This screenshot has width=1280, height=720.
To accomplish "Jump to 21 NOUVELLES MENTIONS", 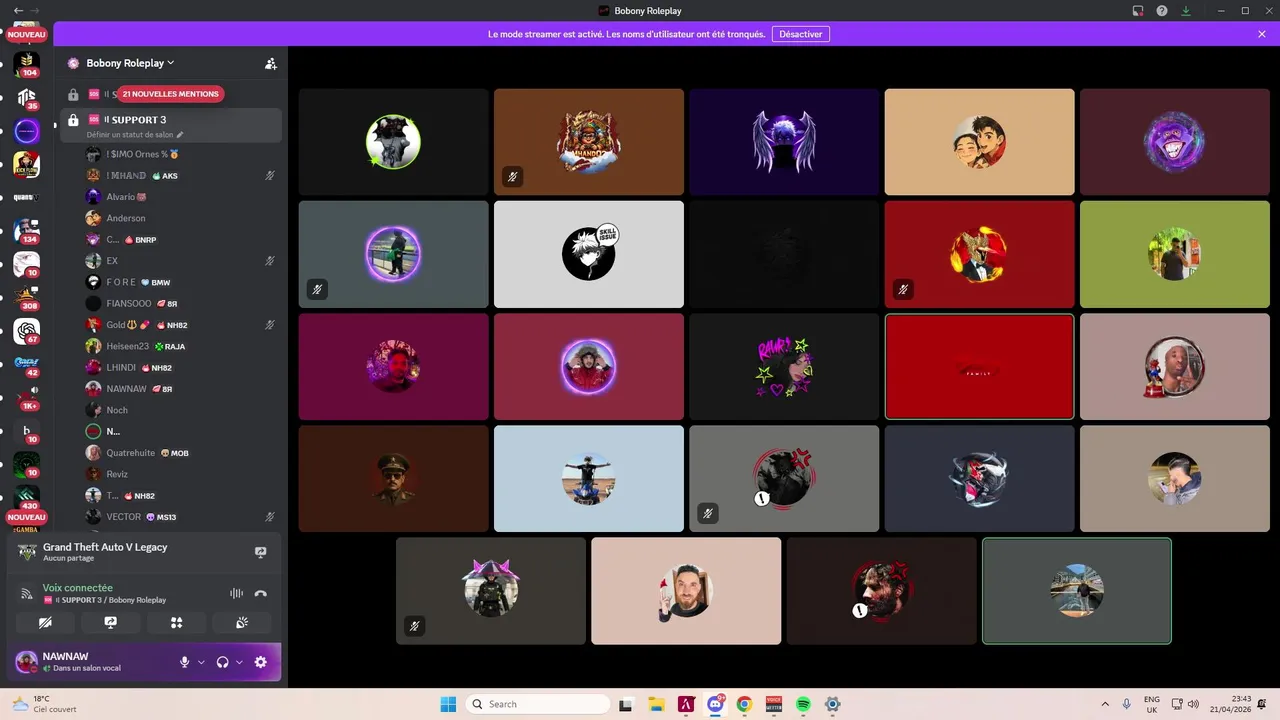I will tap(170, 94).
